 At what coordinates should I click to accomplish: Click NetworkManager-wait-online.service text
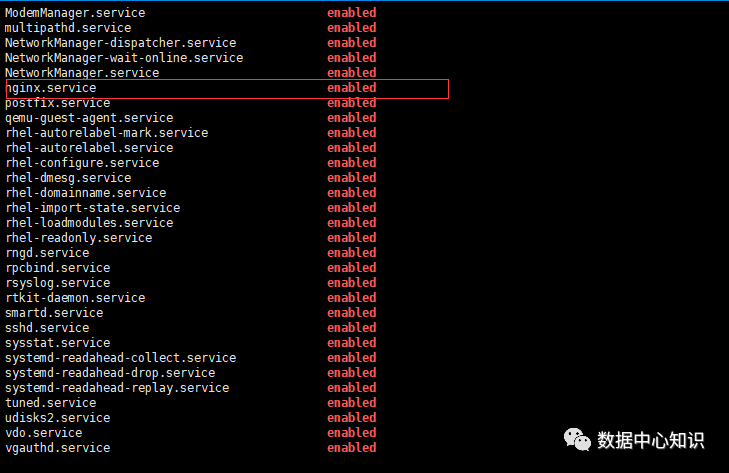click(124, 58)
